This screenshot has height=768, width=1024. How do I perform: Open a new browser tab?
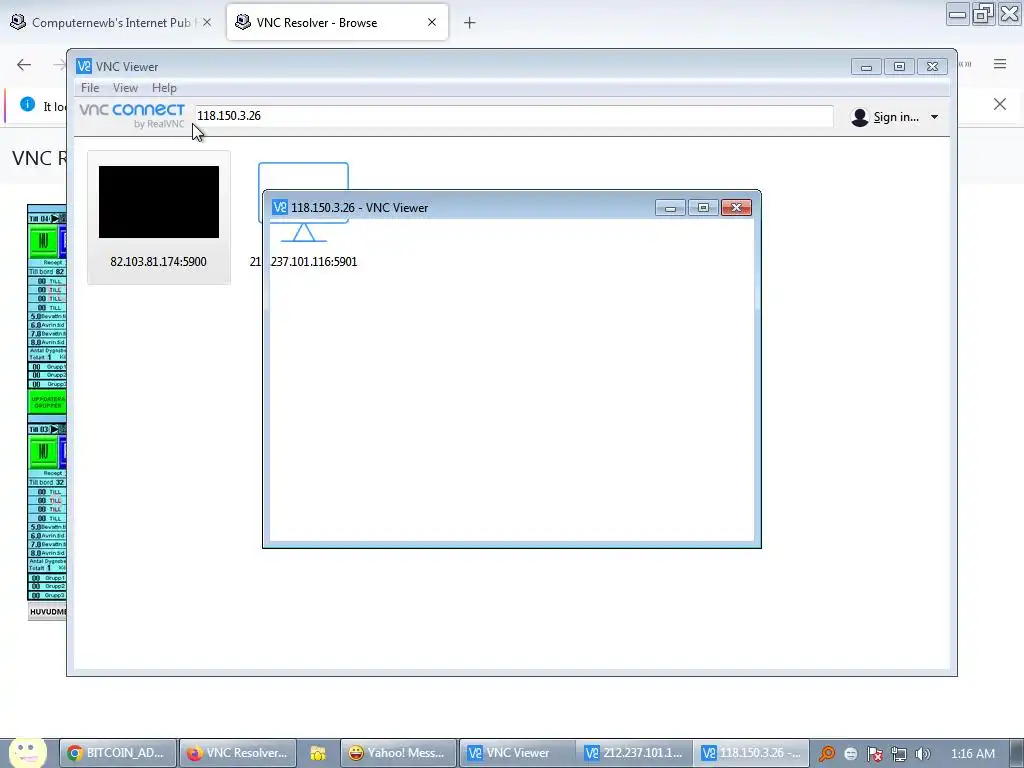[470, 23]
